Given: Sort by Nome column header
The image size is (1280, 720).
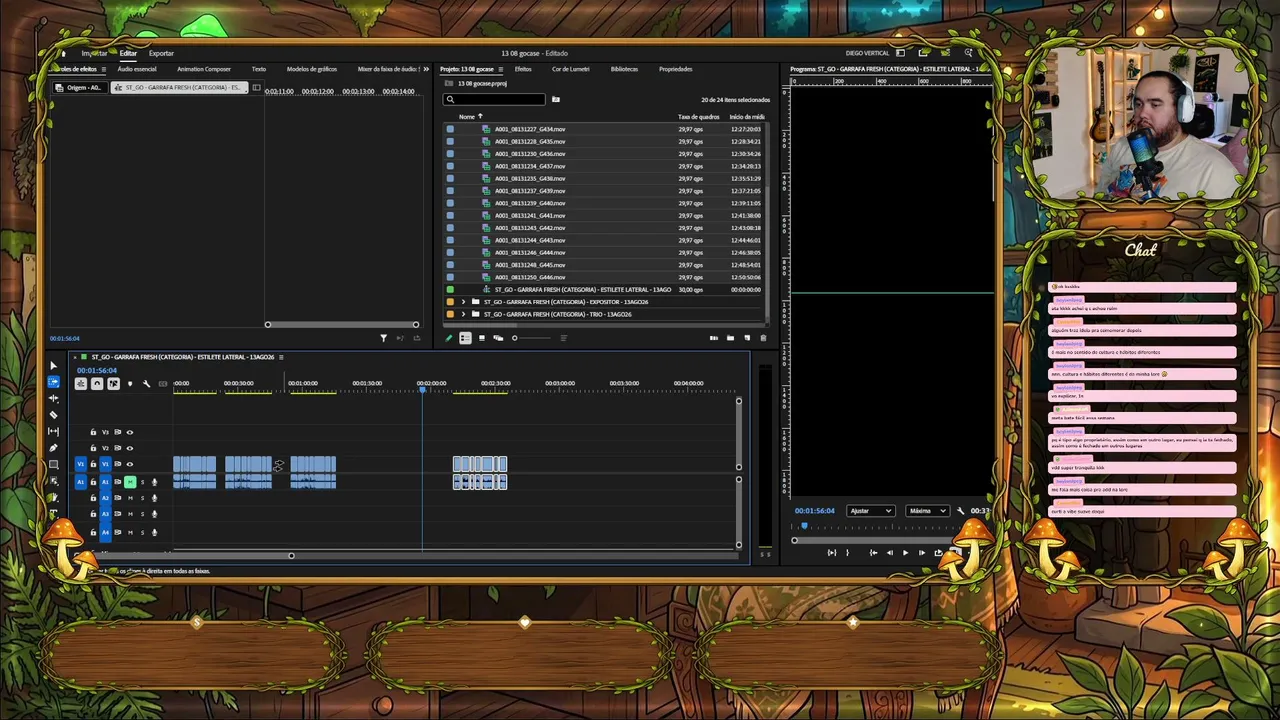Looking at the screenshot, I should (467, 117).
